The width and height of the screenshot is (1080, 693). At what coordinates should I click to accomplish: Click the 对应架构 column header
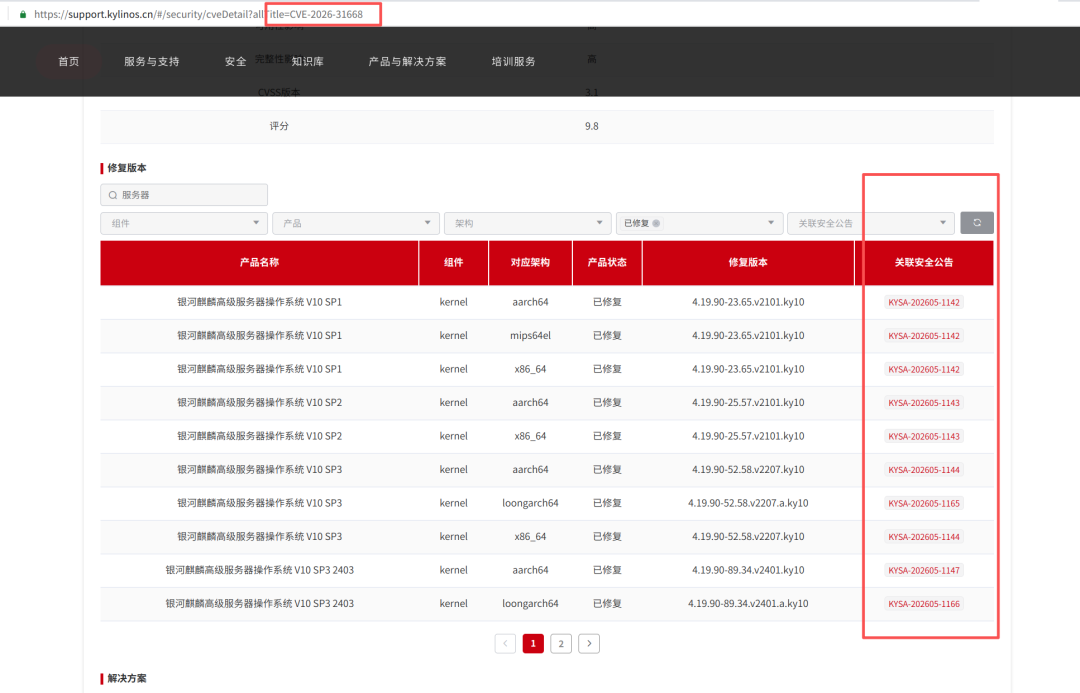530,262
